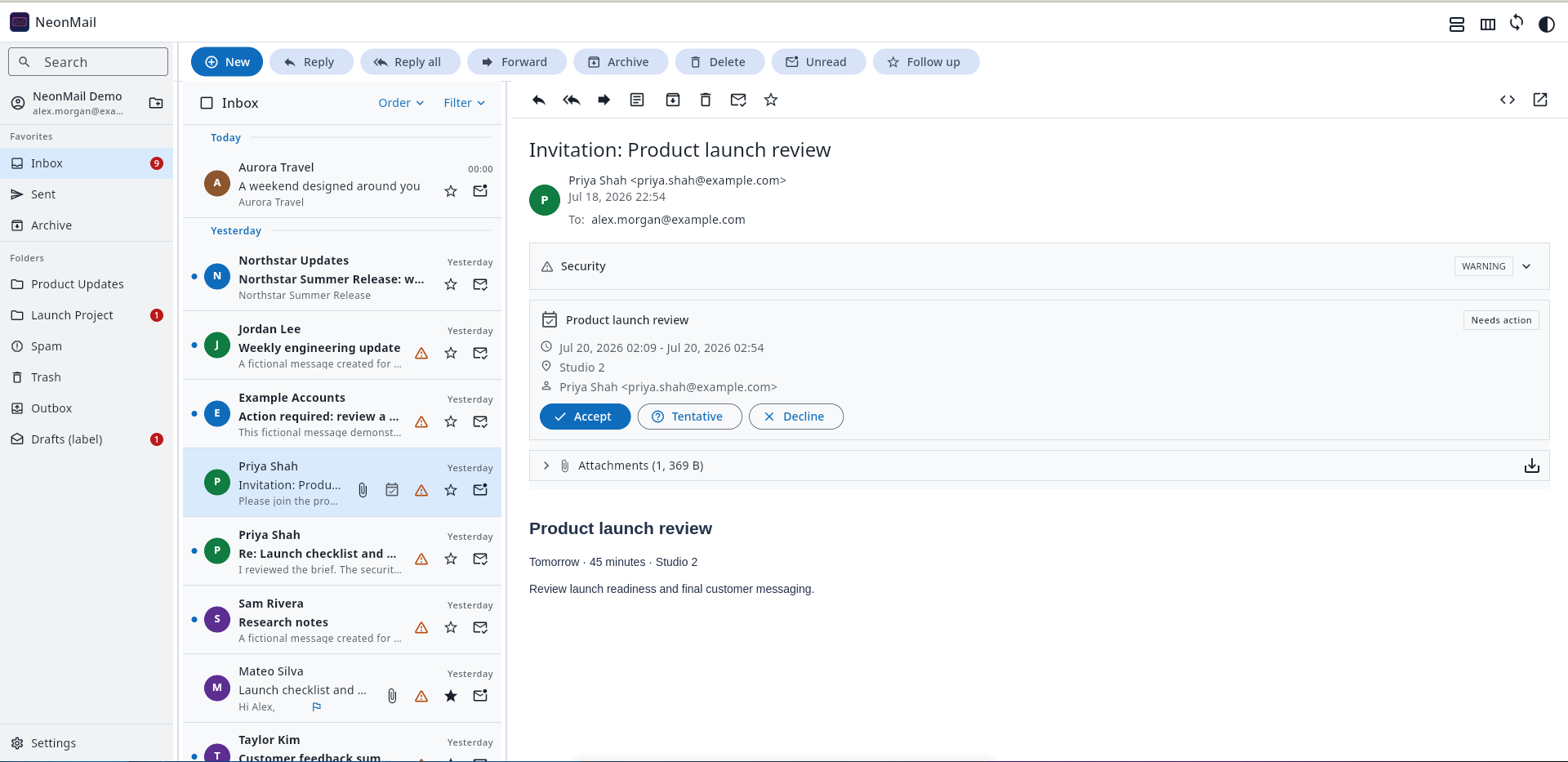1568x762 pixels.
Task: Switch to column layout view icon
Action: coord(1488,24)
